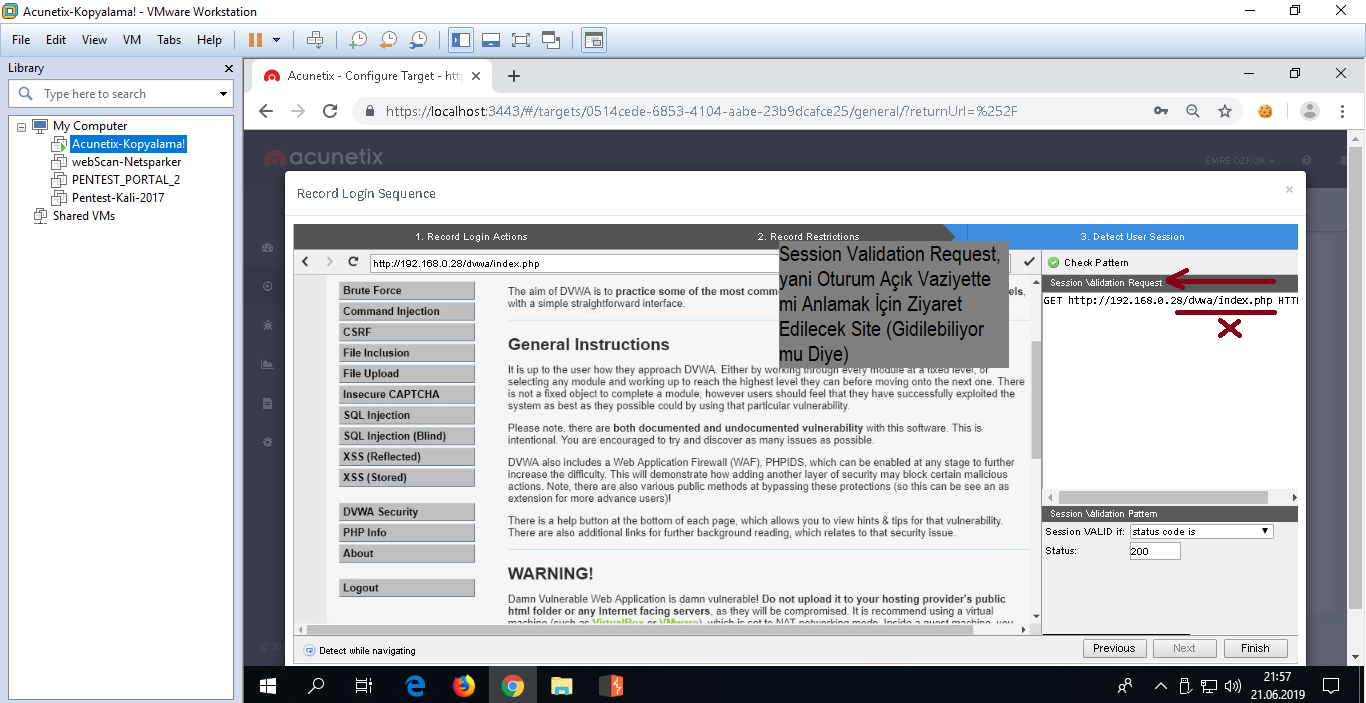Reload the recorder page with refresh icon
Image resolution: width=1366 pixels, height=703 pixels.
point(353,262)
